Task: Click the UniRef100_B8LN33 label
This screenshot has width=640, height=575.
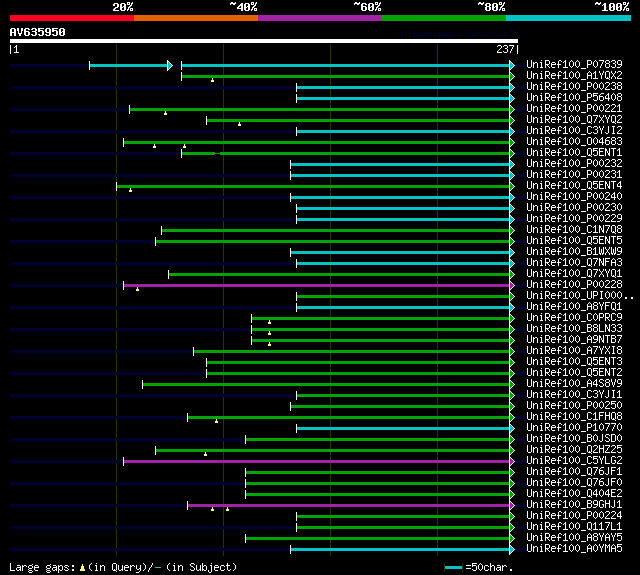Action: [x=574, y=329]
